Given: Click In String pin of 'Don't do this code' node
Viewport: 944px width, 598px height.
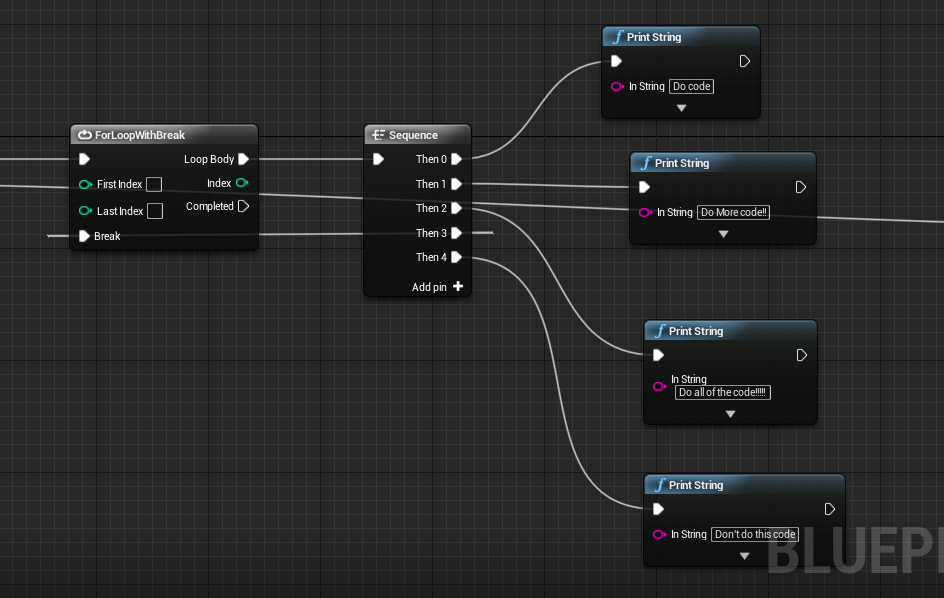Looking at the screenshot, I should [x=660, y=534].
